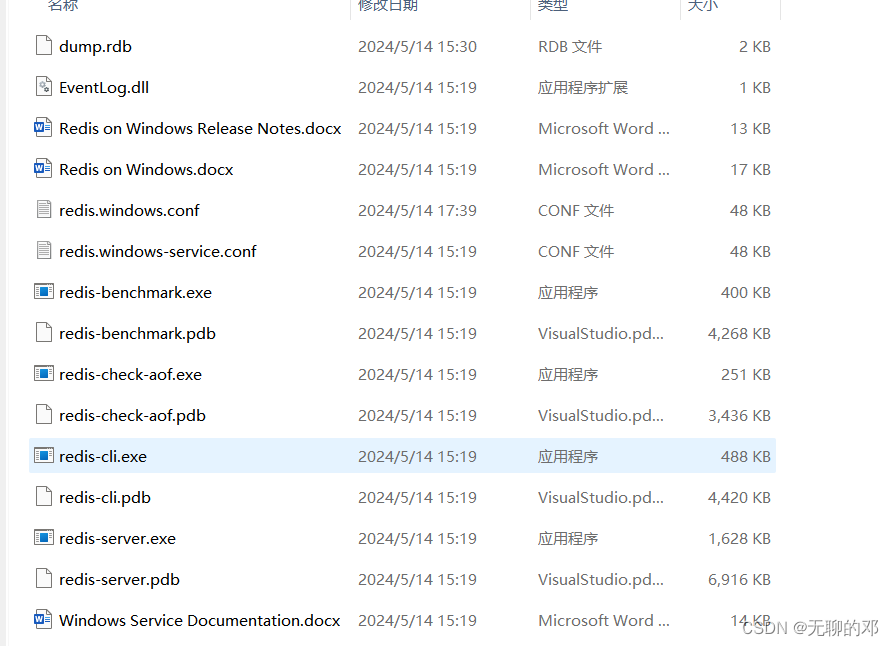Click the Word icon beside Redis on Windows.docx
The image size is (894, 646).
tap(43, 169)
